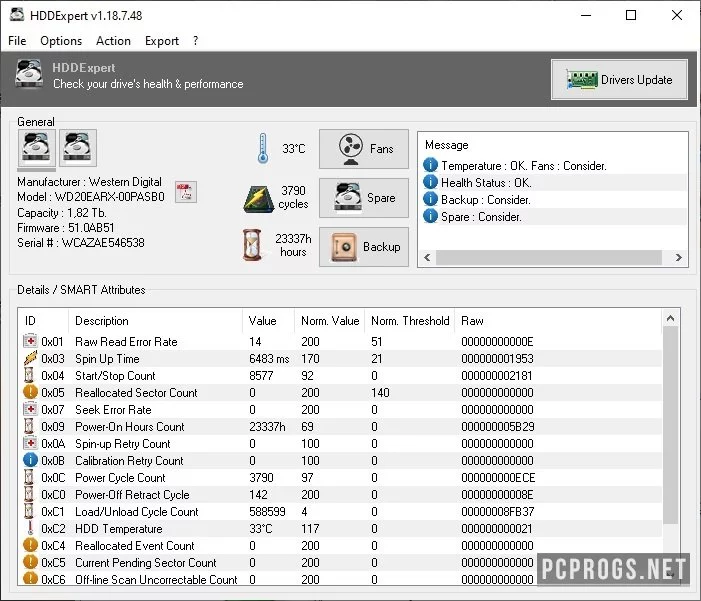Click the HDDExpert logo in header banner

point(29,74)
